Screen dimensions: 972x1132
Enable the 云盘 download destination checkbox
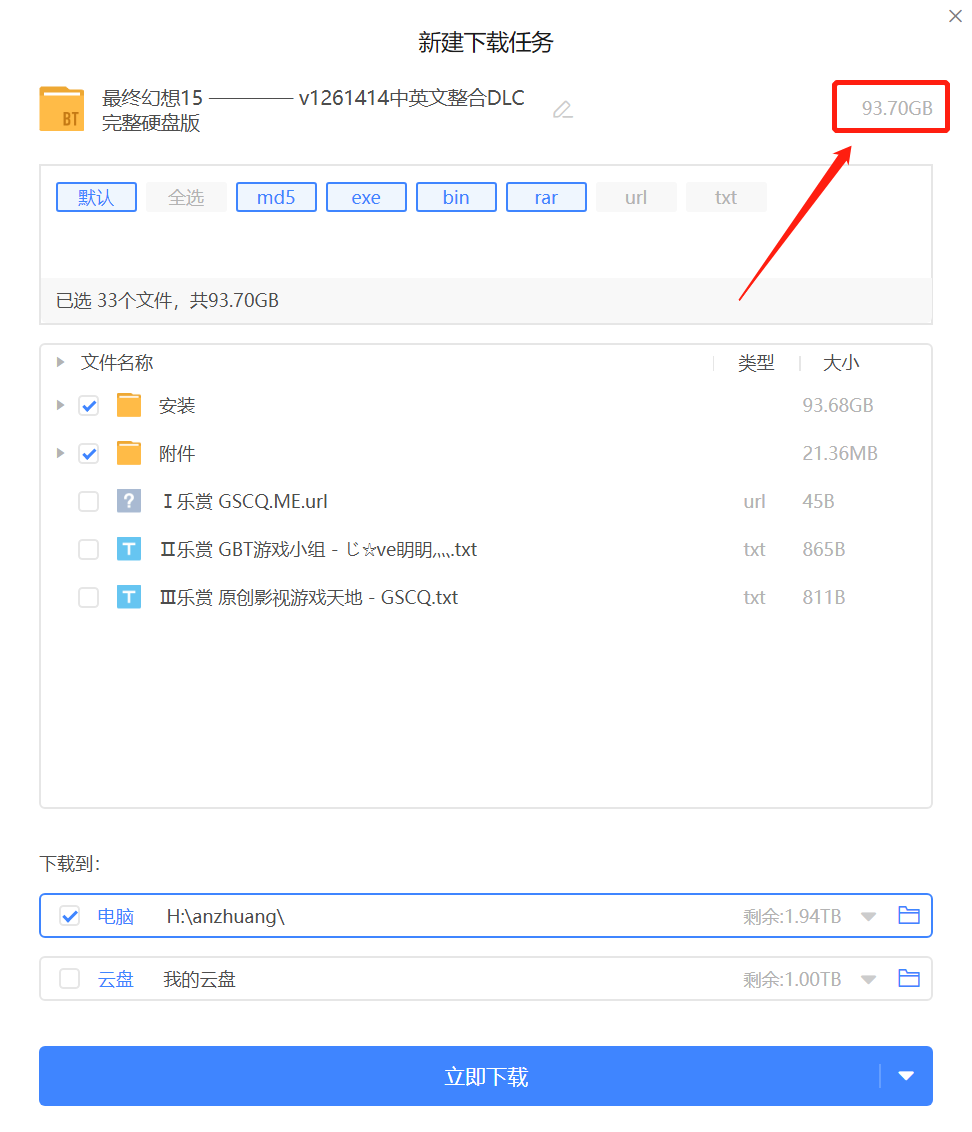pos(70,979)
